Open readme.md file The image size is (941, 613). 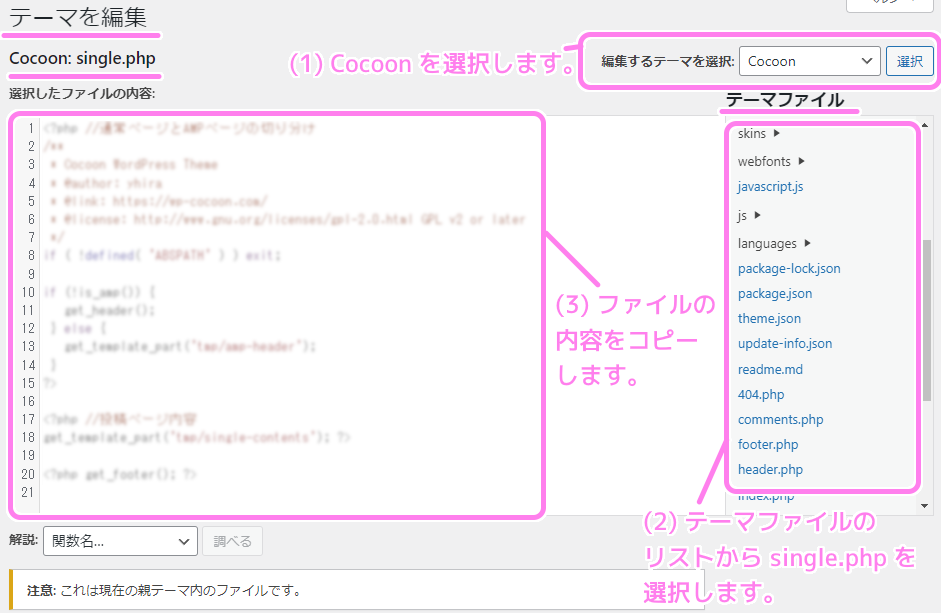coord(770,369)
